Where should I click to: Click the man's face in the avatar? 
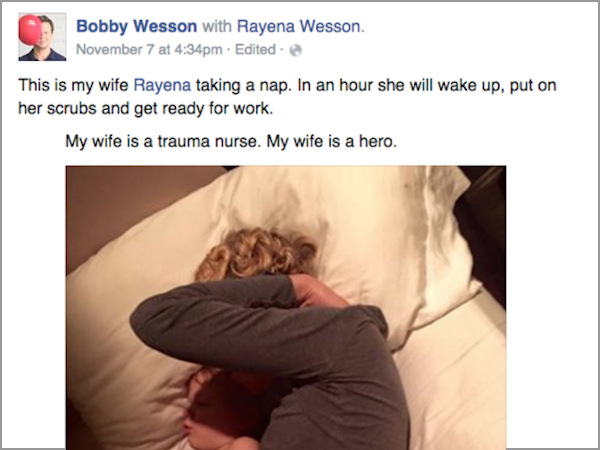point(49,36)
